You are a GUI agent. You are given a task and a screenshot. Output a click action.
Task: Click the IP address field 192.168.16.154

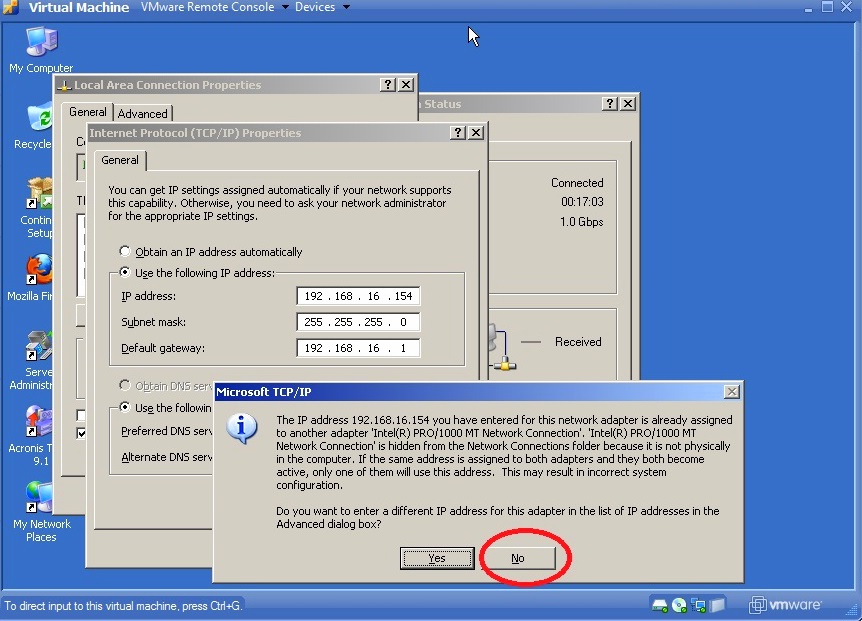click(358, 296)
